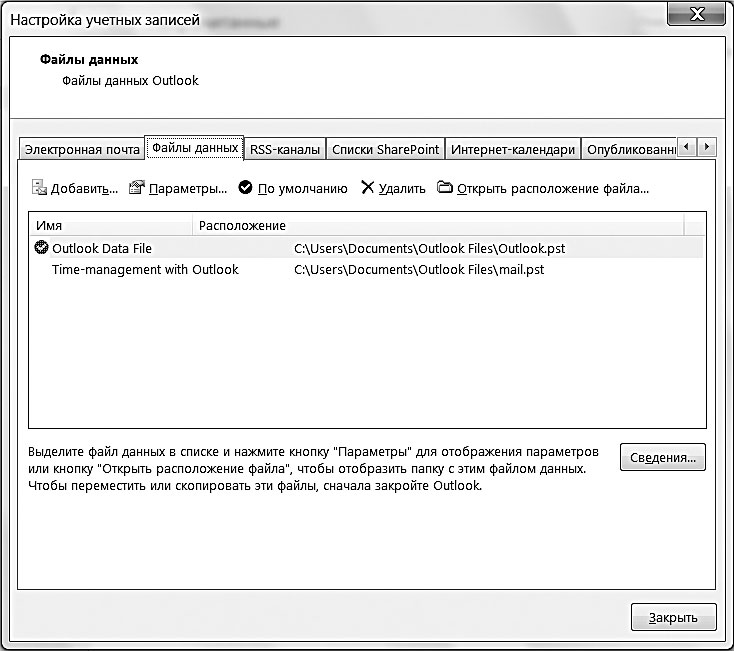Click the Сведения button
This screenshot has width=734, height=651.
(662, 457)
